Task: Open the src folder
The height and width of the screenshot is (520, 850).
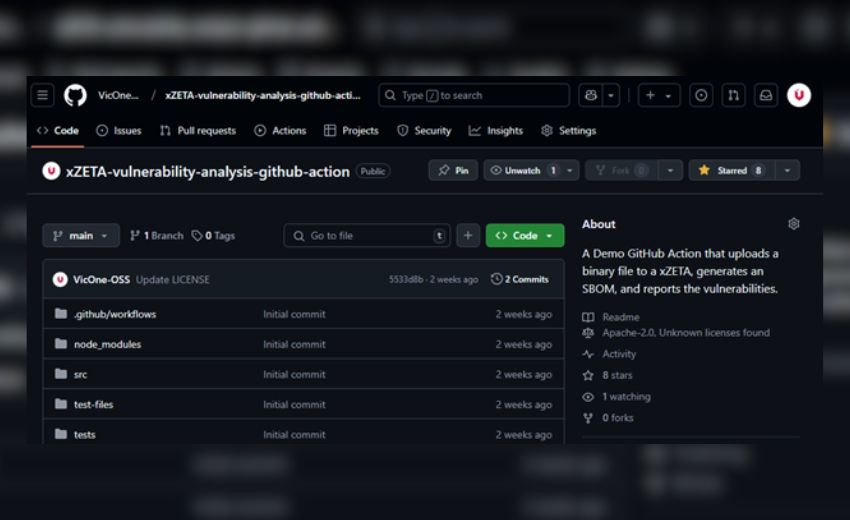Action: tap(80, 374)
